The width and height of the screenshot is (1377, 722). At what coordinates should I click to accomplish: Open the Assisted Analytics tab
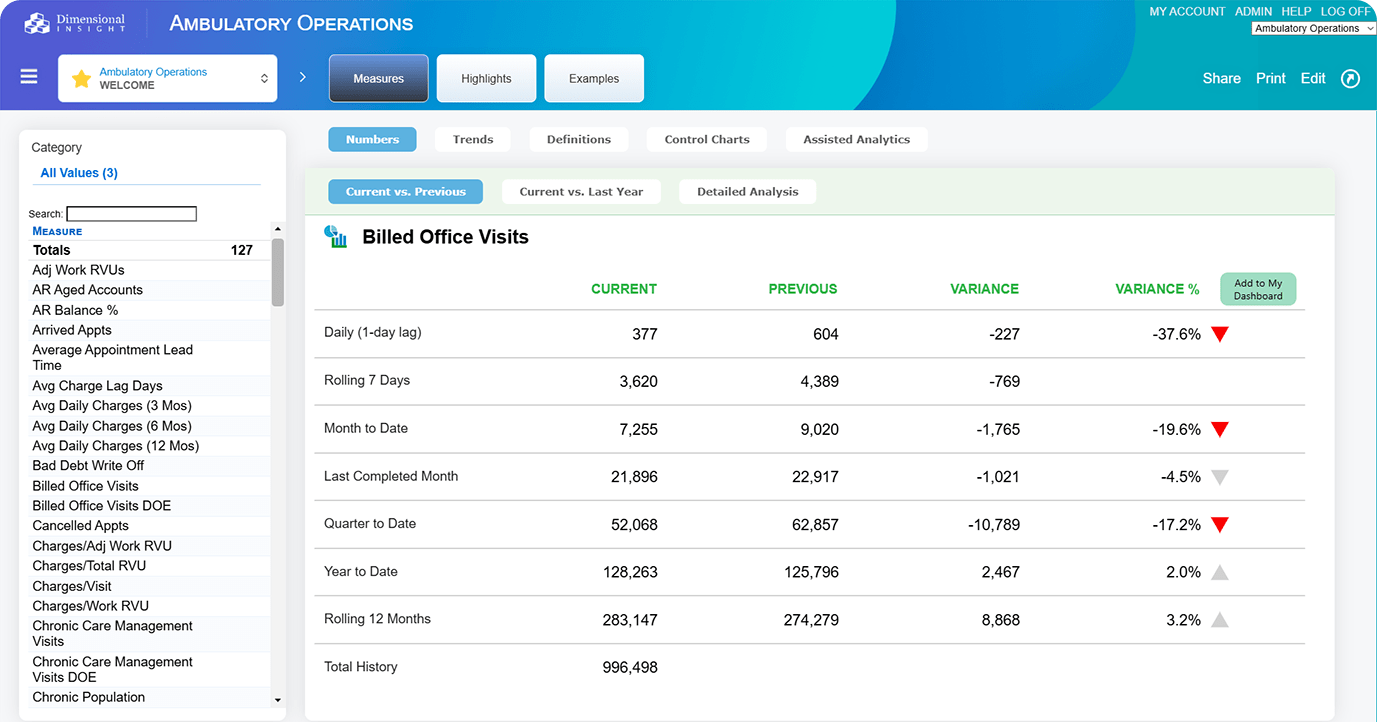click(856, 140)
